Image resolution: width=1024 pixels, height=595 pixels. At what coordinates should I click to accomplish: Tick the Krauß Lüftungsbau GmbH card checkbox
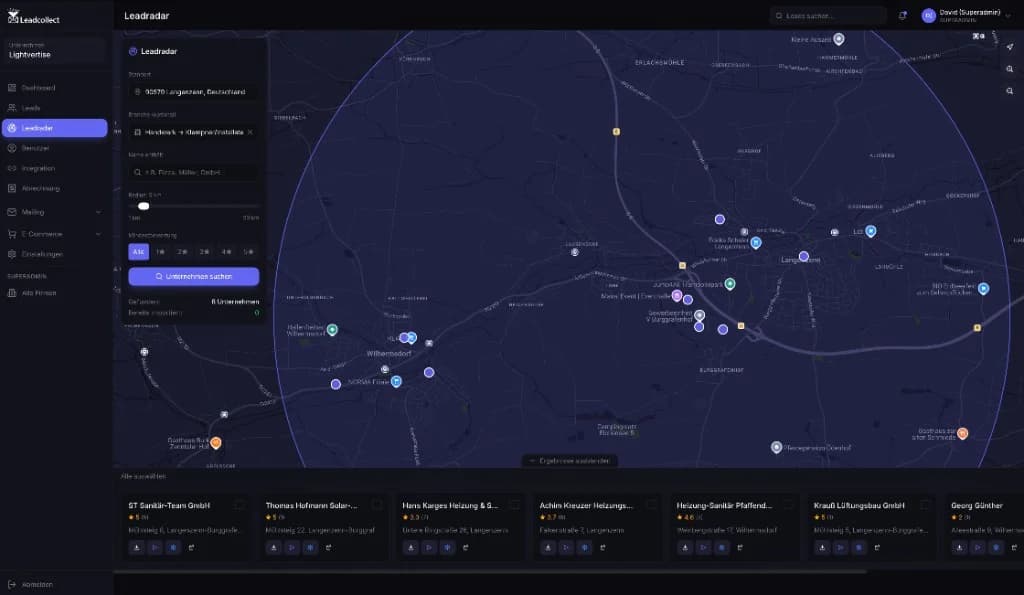click(925, 505)
